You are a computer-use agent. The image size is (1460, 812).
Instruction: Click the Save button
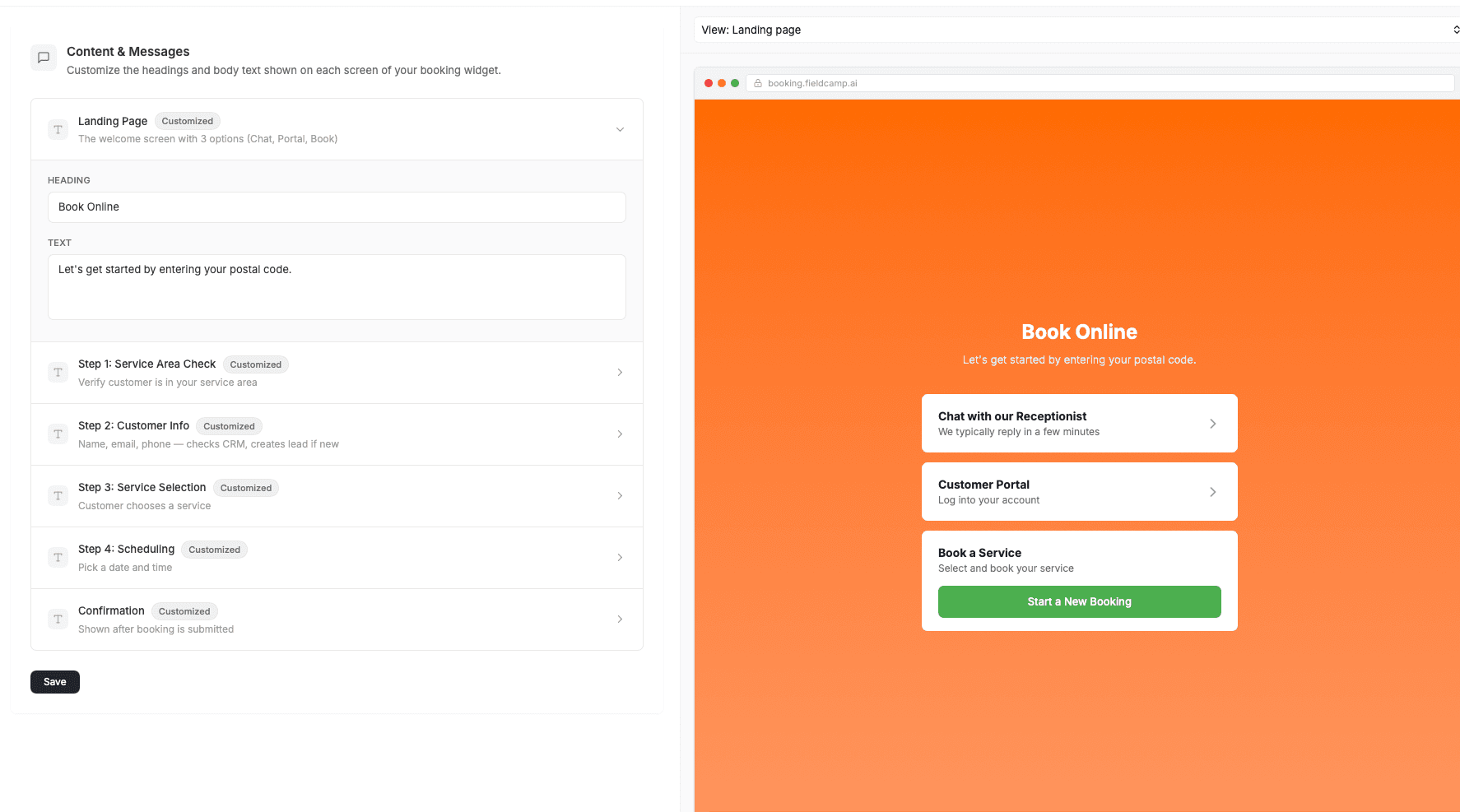54,681
